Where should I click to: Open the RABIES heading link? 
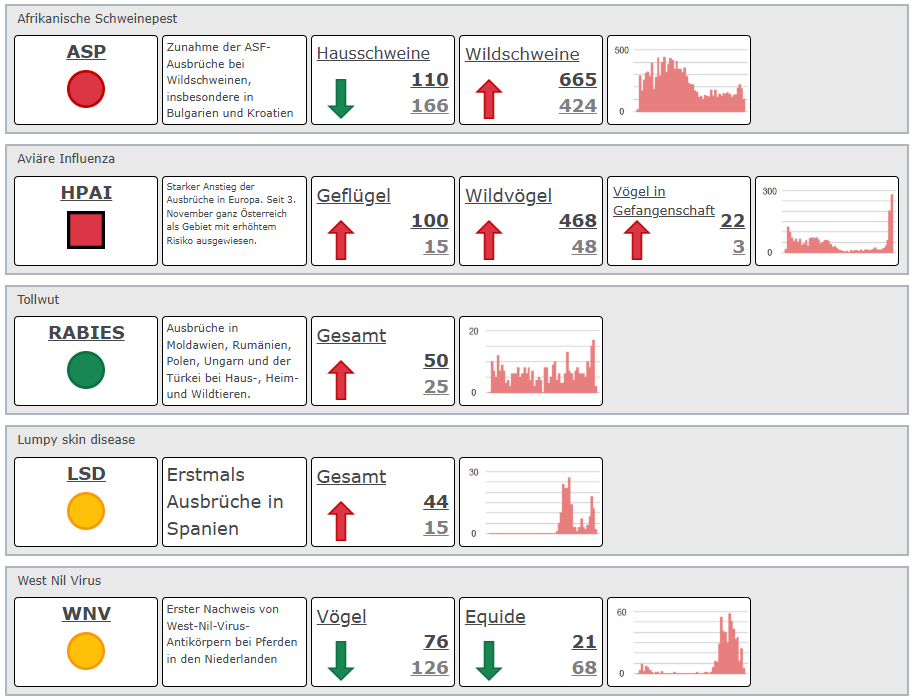point(86,333)
